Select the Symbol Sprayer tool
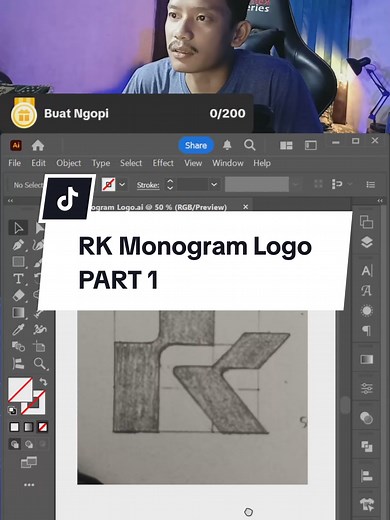The width and height of the screenshot is (390, 520). click(40, 330)
